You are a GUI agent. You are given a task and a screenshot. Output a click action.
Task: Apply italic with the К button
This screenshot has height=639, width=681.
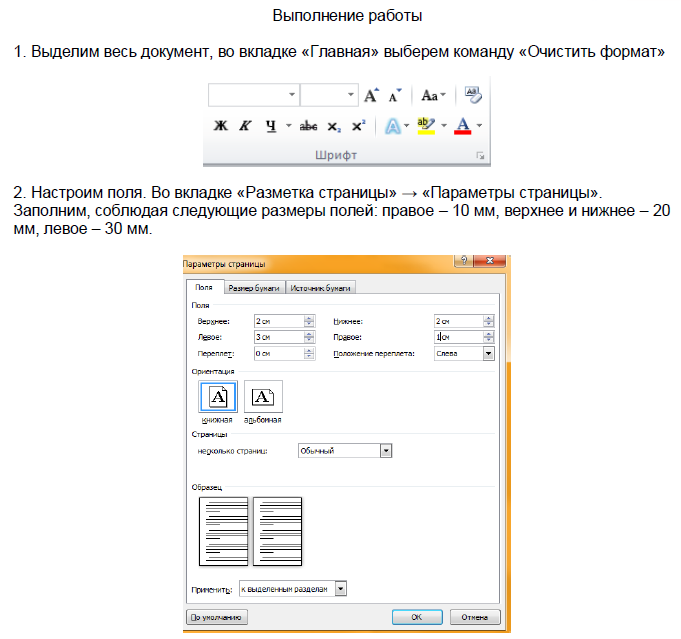click(x=245, y=126)
